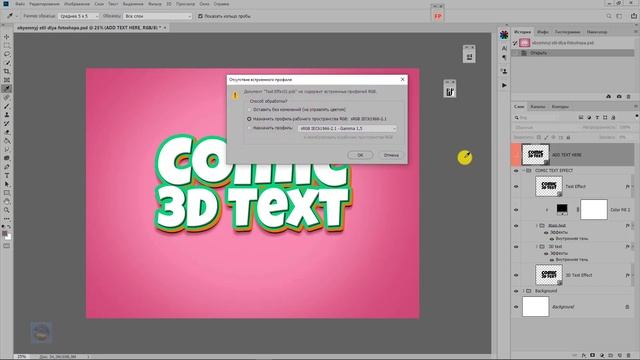Select assign working RGB sRGB radio option
Viewport: 640px width, 360px height.
[249, 119]
